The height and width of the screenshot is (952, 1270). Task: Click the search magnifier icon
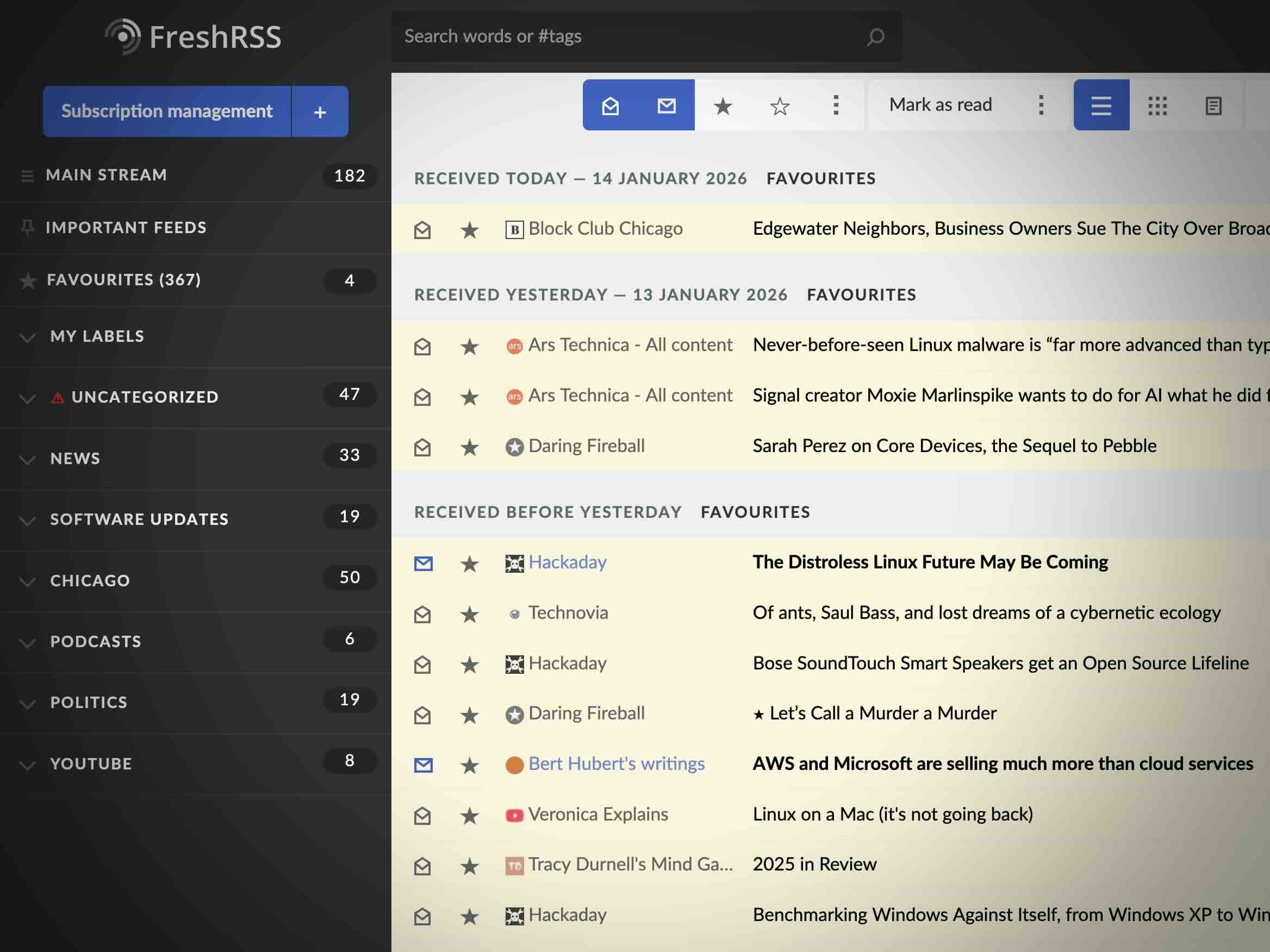click(874, 36)
